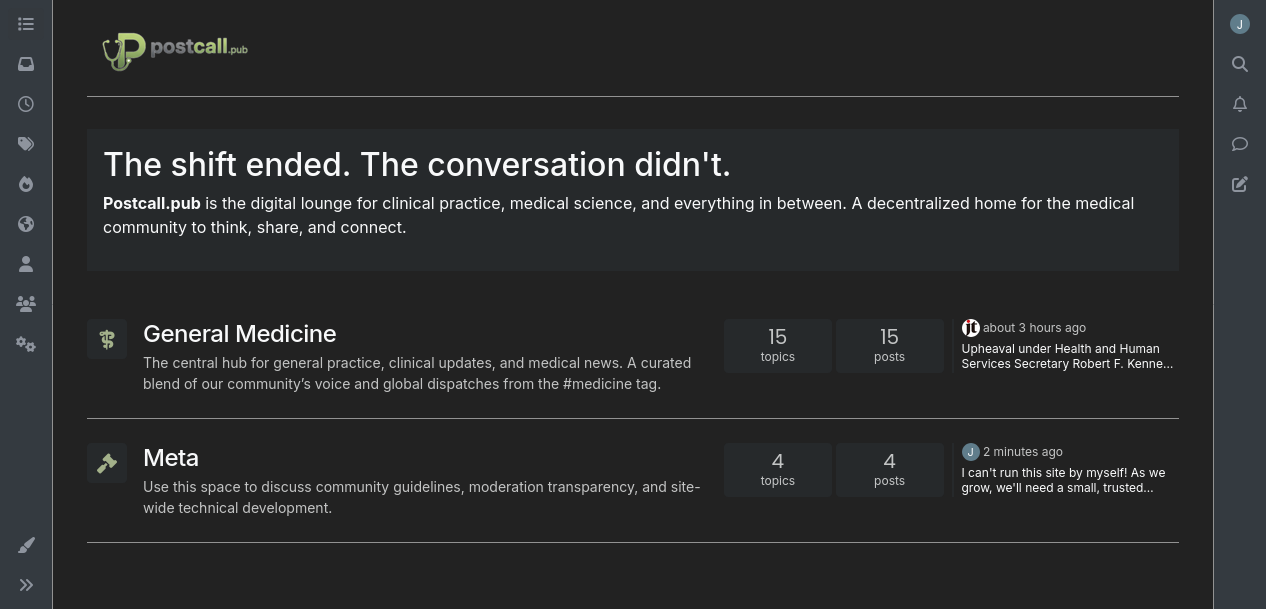Select the paintbrush skin switcher icon
The height and width of the screenshot is (609, 1266).
pos(26,545)
